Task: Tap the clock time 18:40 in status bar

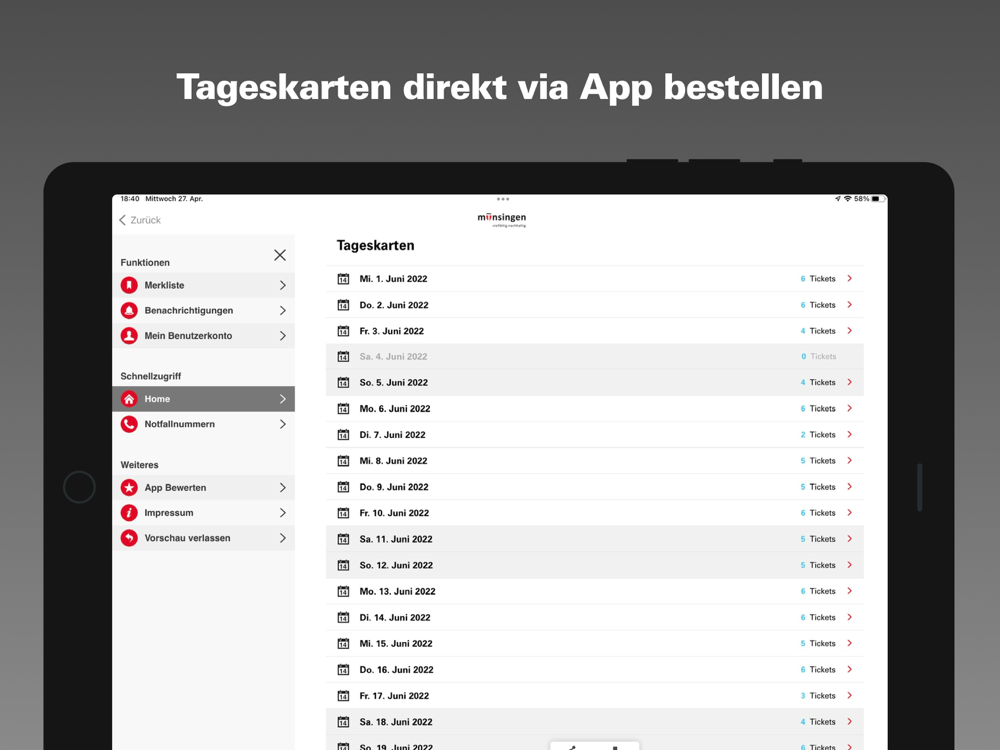Action: (130, 199)
